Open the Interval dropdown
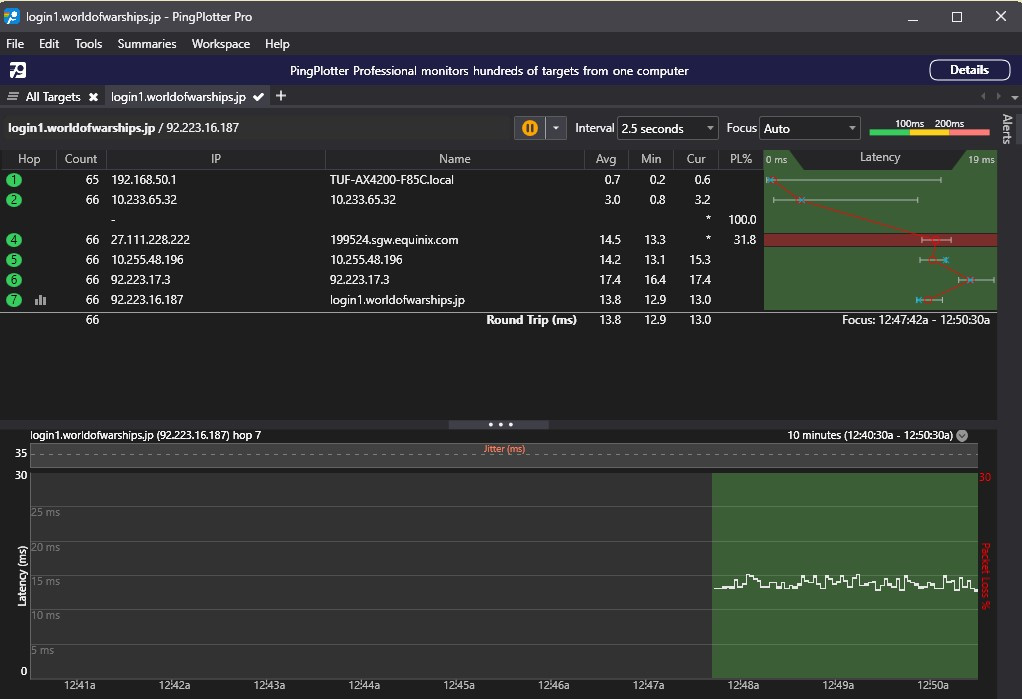1022x699 pixels. point(668,128)
